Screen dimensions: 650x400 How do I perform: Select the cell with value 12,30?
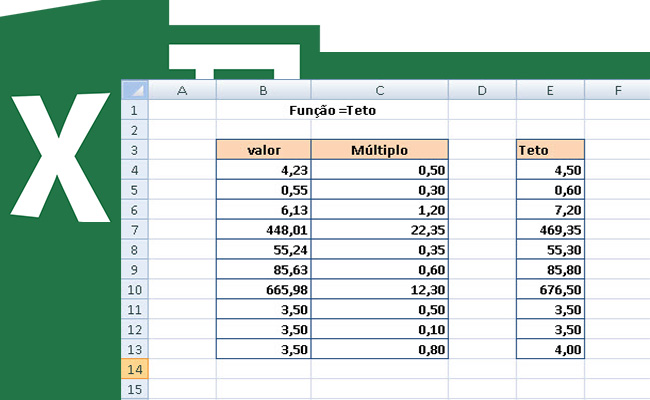[x=380, y=289]
